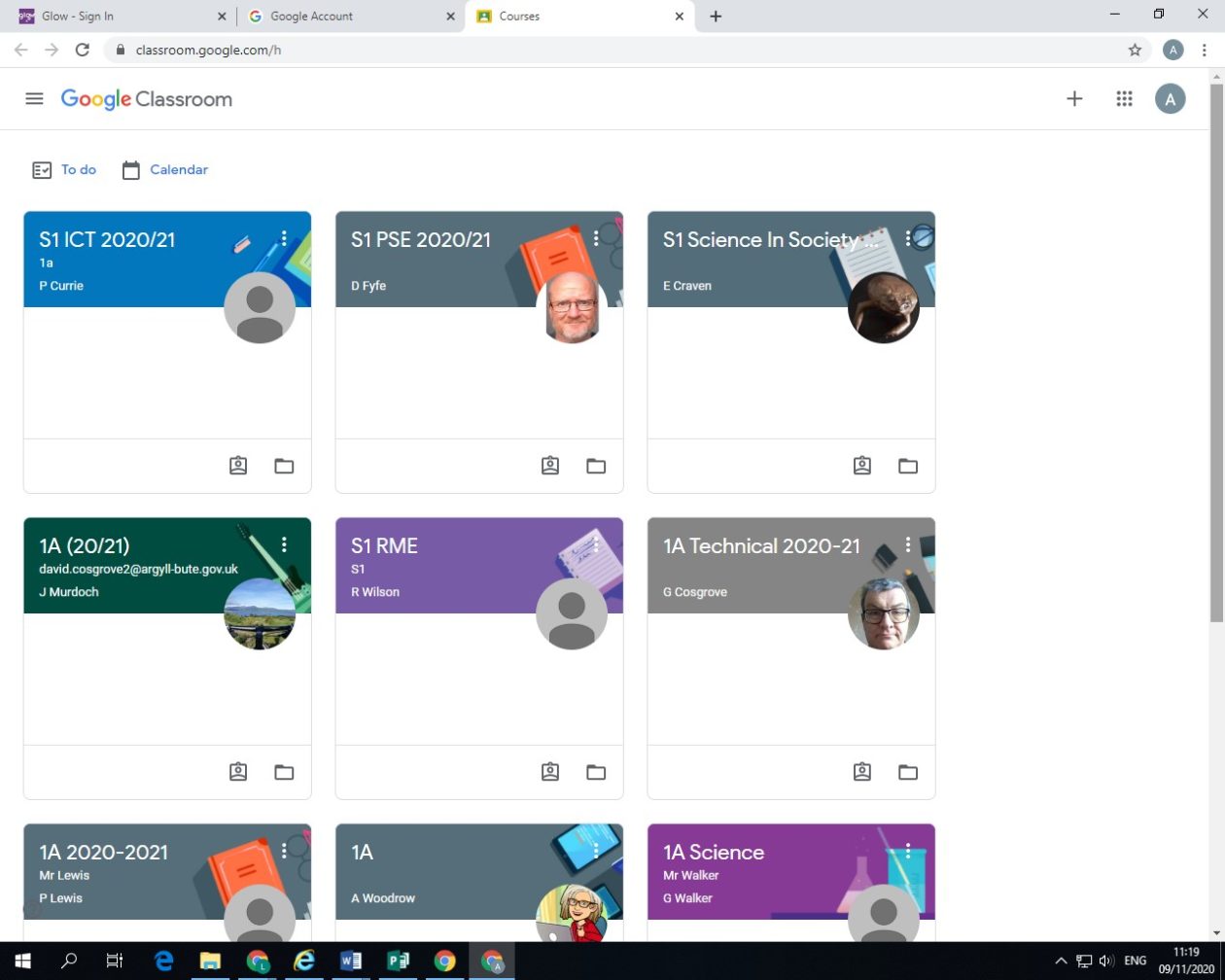Open Drive folder for S1 Science In Society

coord(908,466)
